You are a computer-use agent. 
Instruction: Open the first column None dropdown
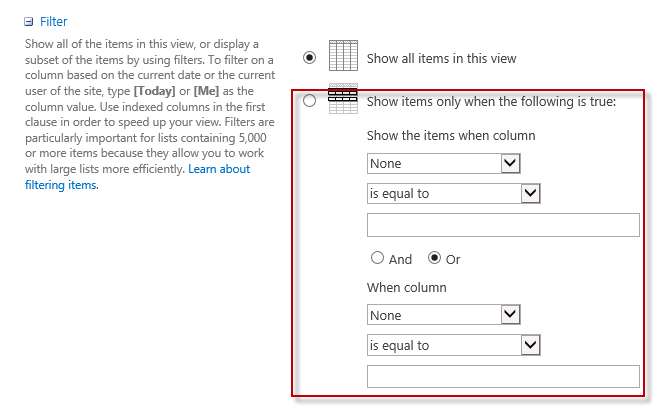coord(444,164)
